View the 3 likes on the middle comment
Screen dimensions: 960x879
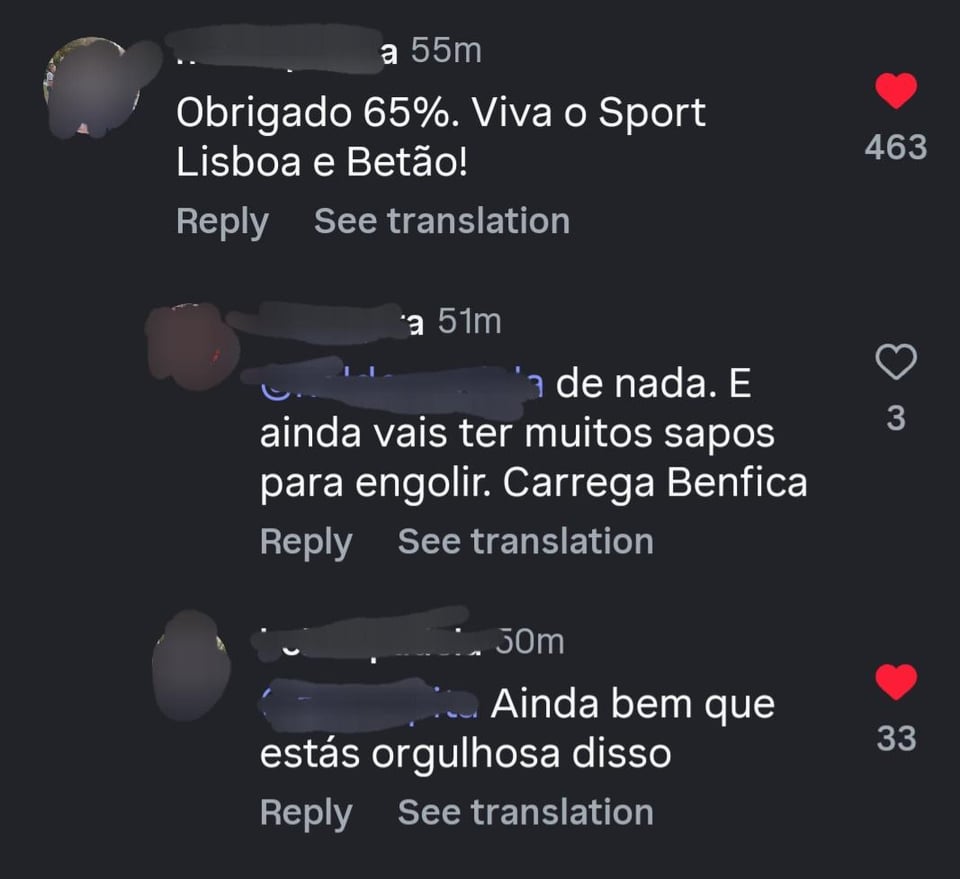[896, 418]
